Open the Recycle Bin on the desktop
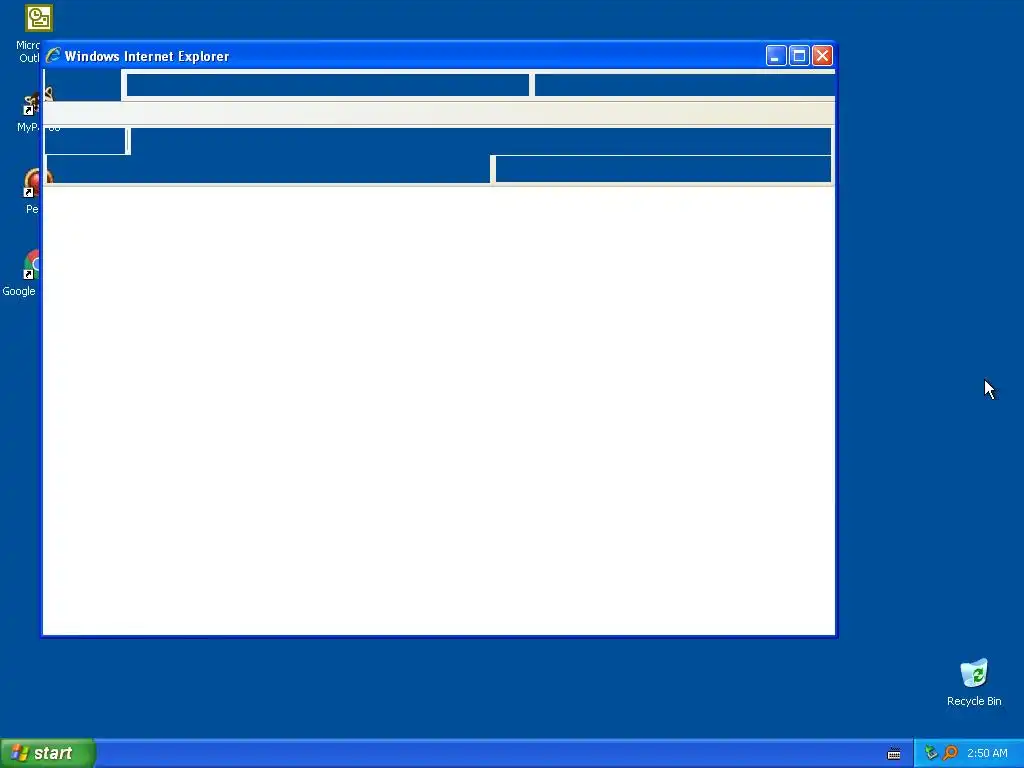The width and height of the screenshot is (1024, 768). click(974, 673)
